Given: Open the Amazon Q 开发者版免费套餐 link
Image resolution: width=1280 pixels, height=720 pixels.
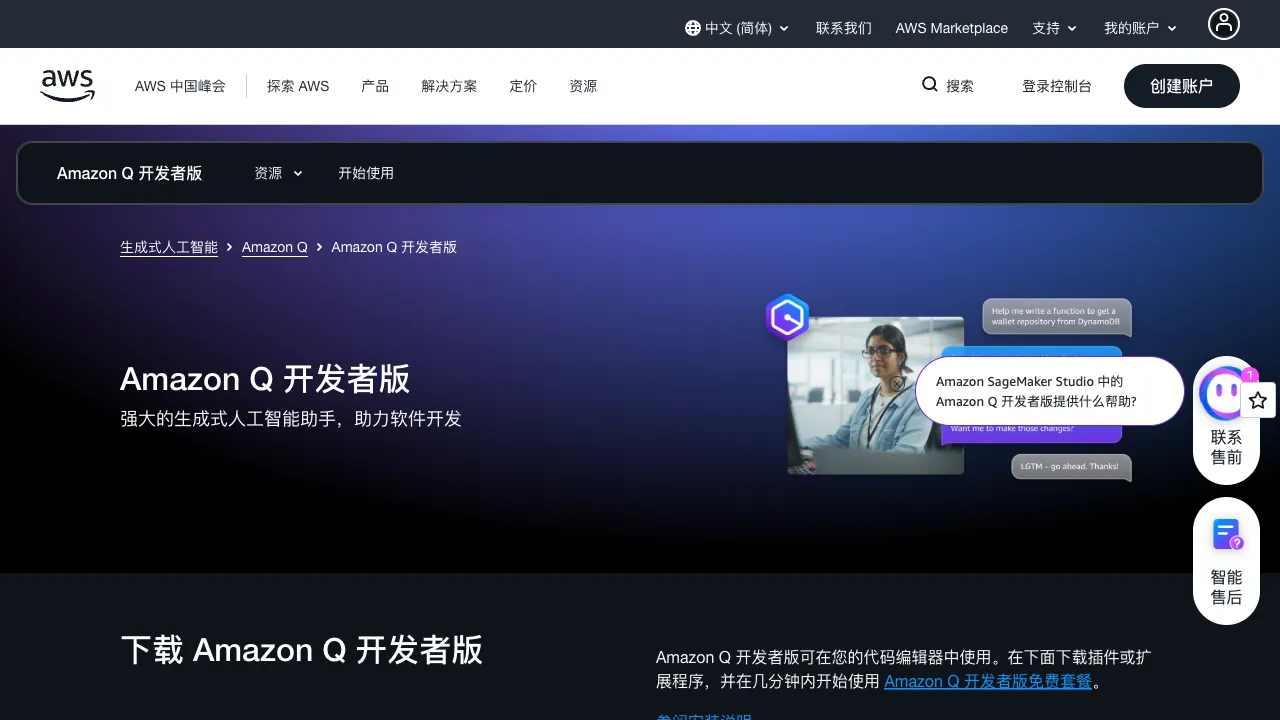Looking at the screenshot, I should [x=988, y=682].
